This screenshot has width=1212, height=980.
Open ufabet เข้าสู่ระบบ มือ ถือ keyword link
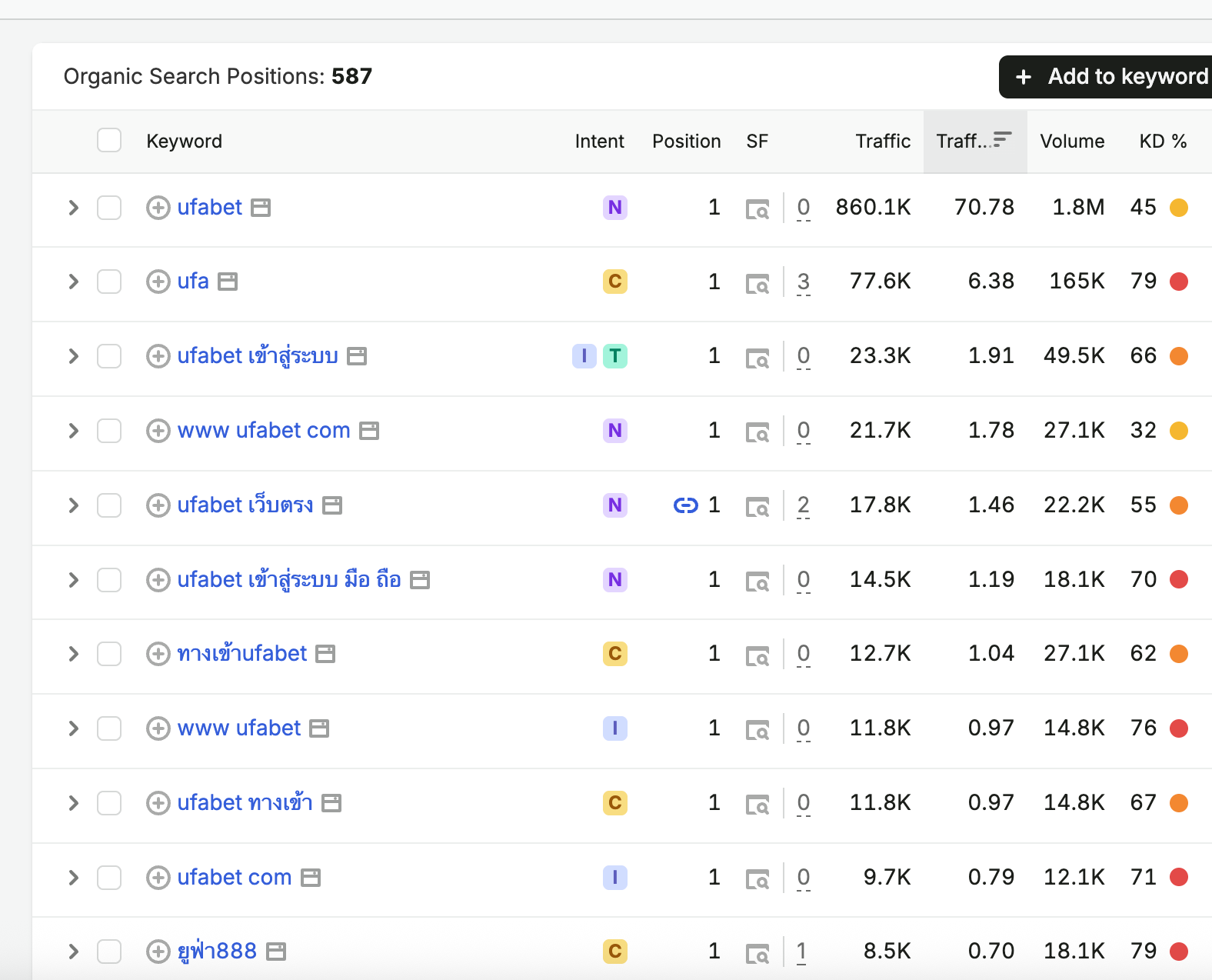pos(289,580)
